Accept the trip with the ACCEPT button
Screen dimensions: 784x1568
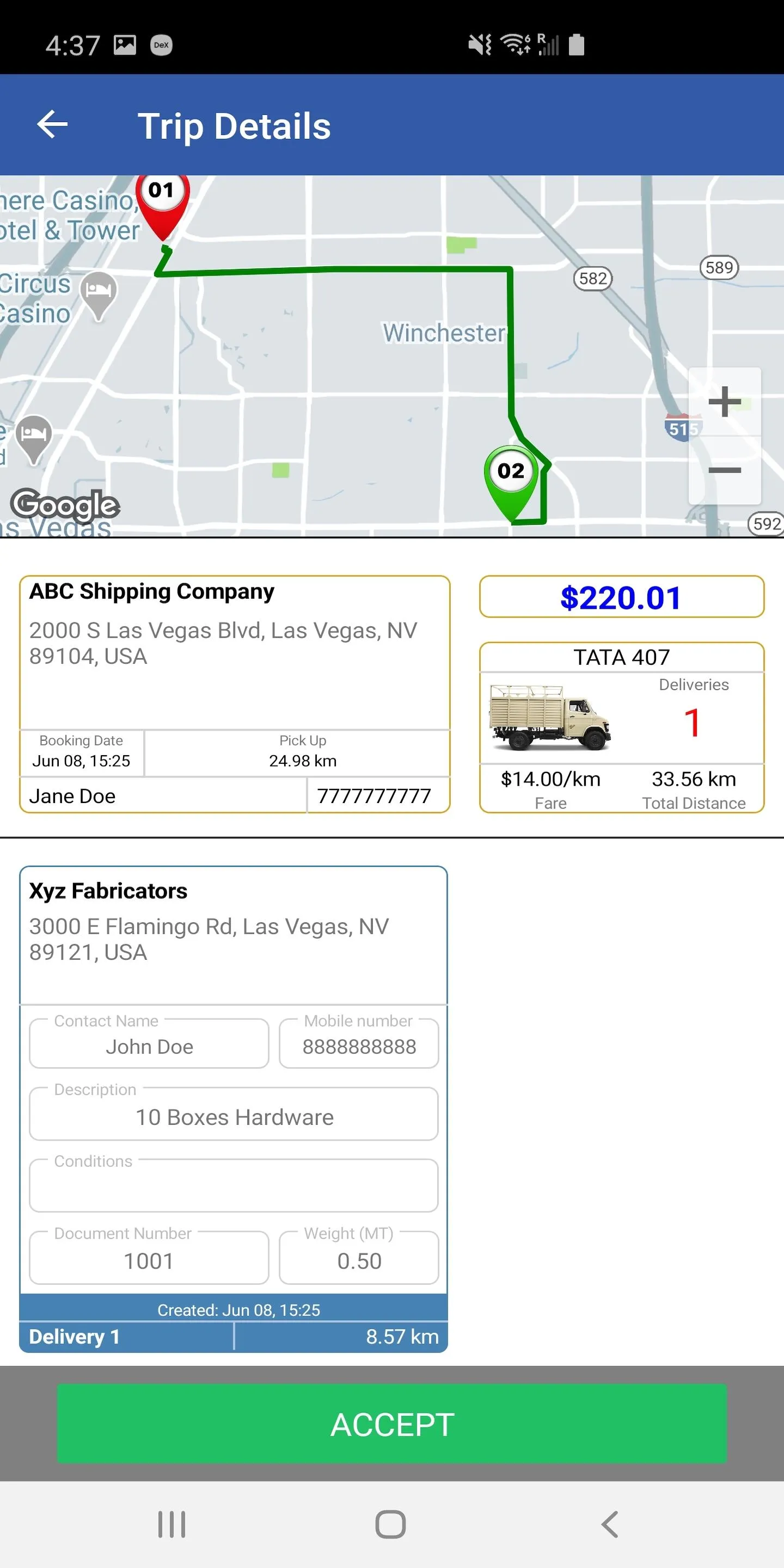[x=392, y=1424]
